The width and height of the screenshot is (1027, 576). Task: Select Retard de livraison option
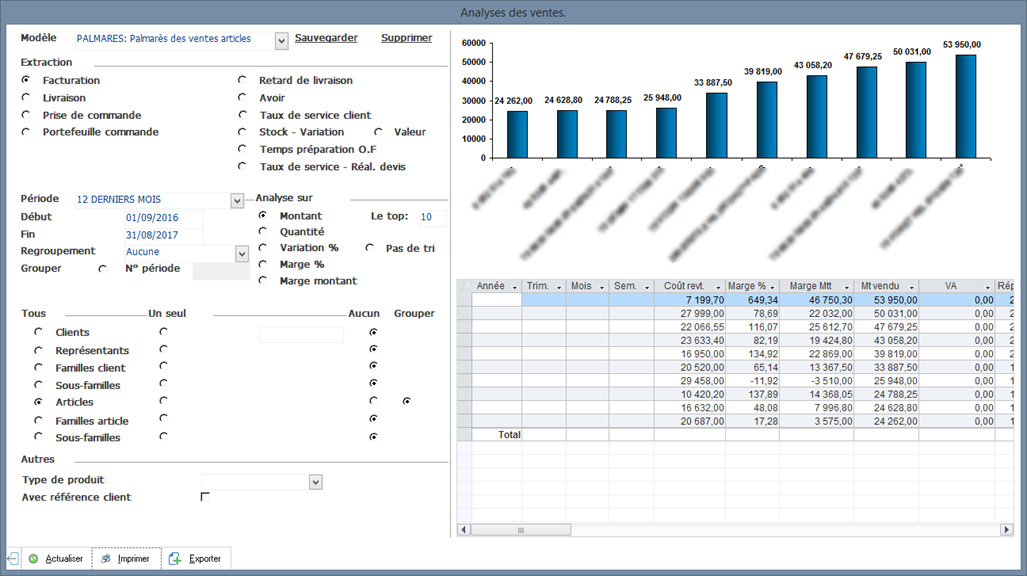click(x=242, y=80)
